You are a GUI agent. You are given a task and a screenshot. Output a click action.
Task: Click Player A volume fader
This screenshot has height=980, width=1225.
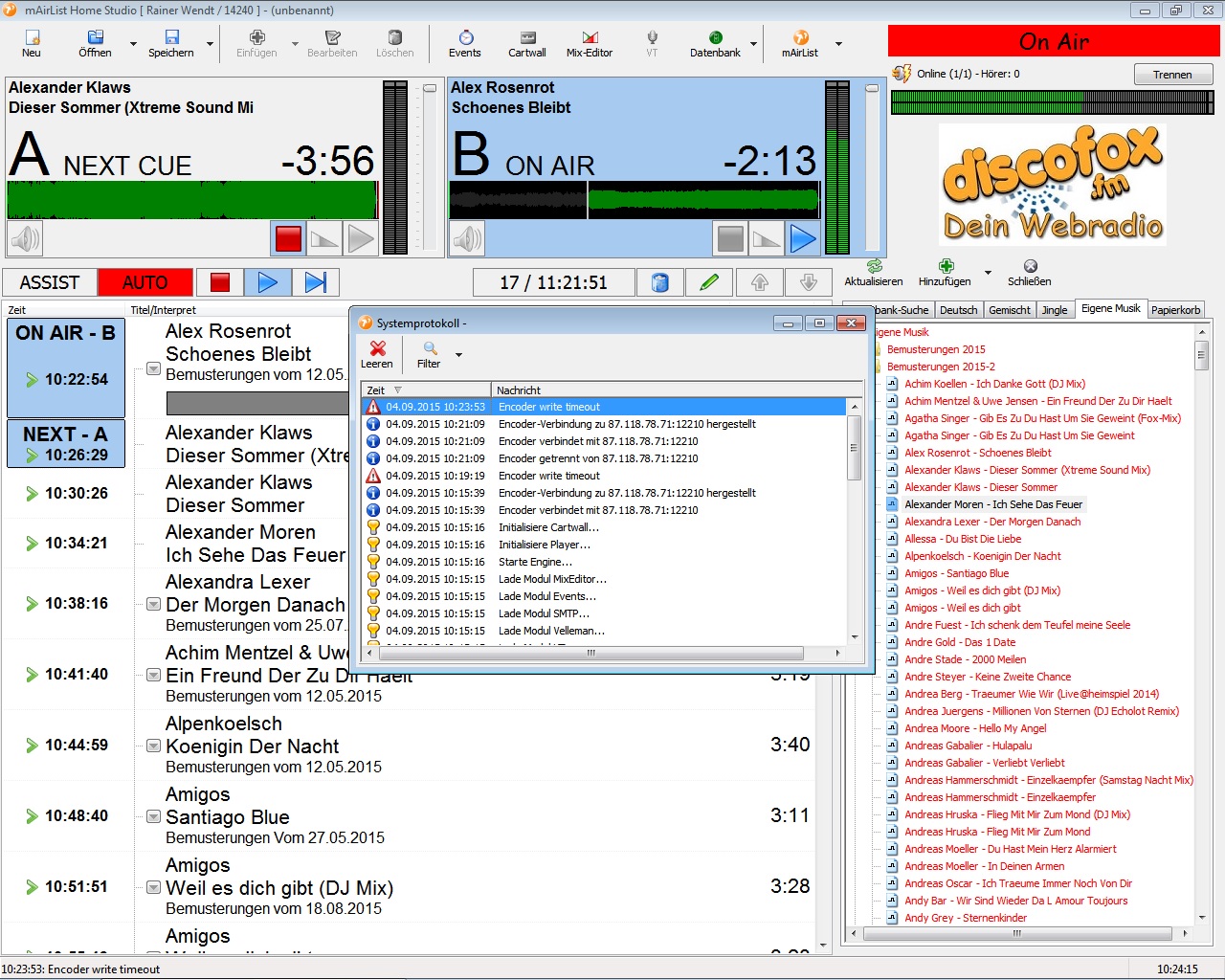tap(430, 90)
